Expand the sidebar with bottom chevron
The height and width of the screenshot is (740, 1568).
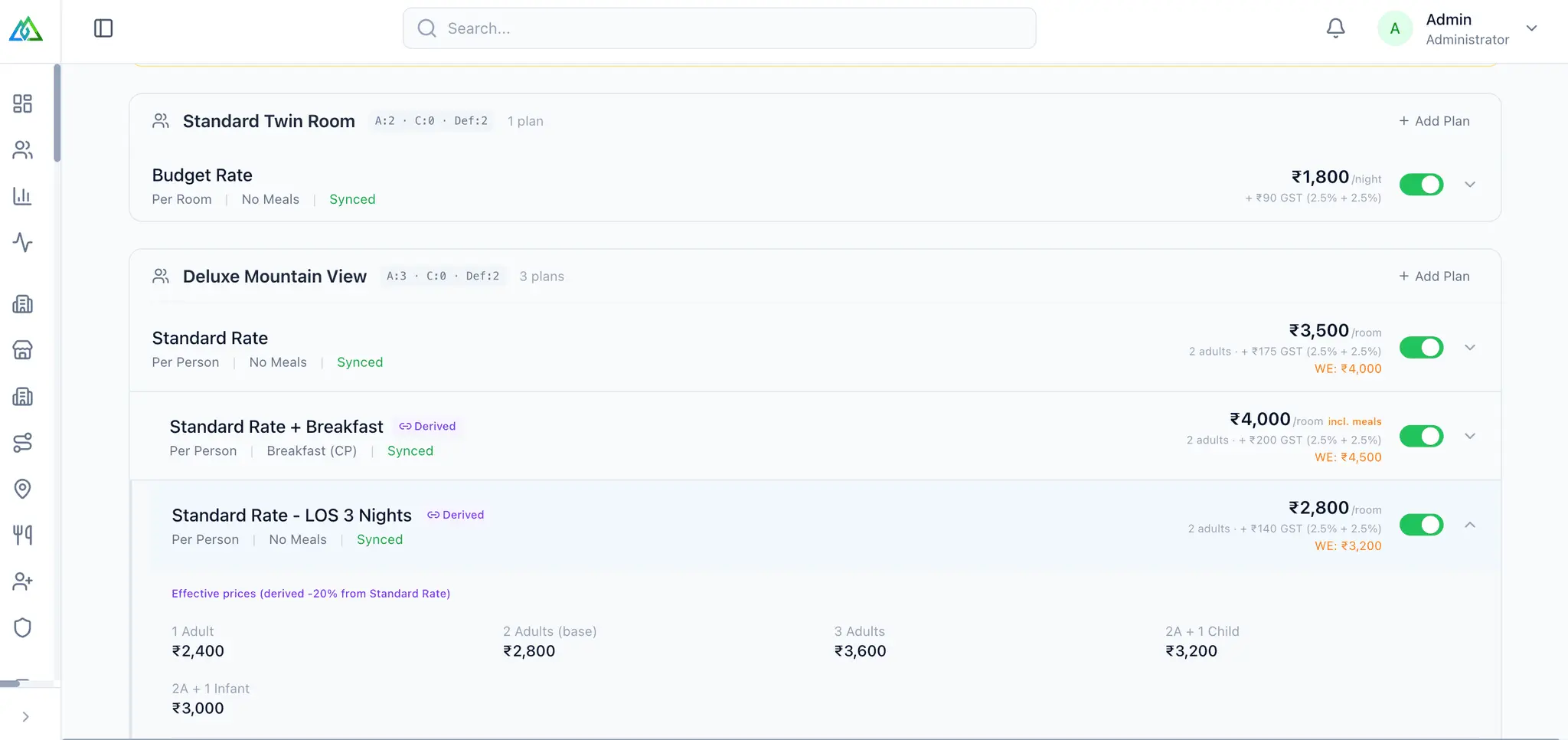[x=25, y=717]
